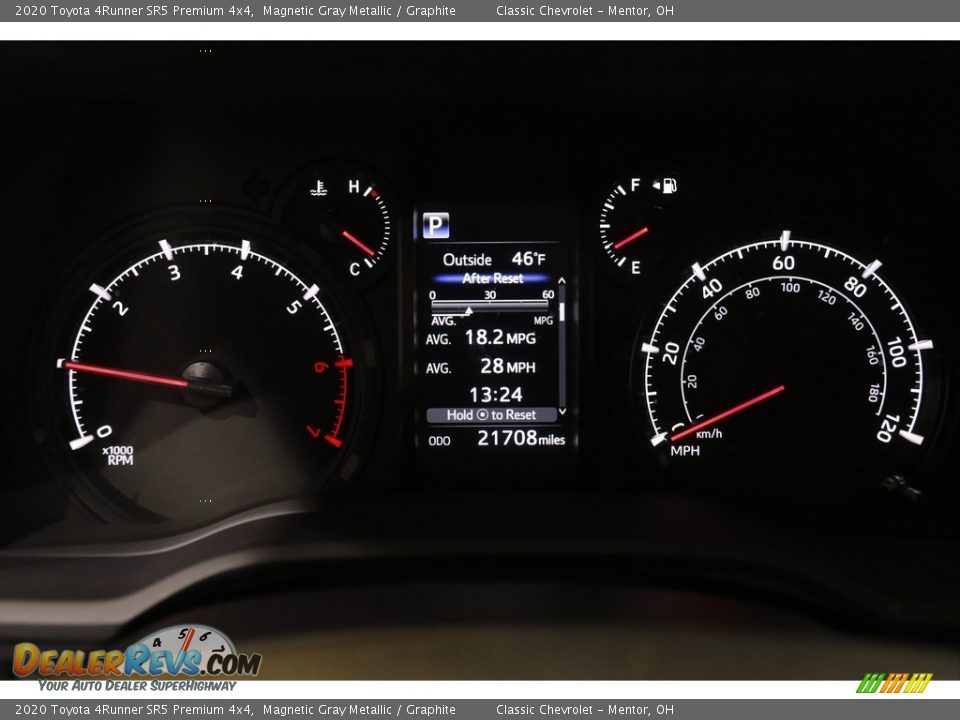This screenshot has height=720, width=960.
Task: Click the '13:24' elapsed time reading
Action: point(496,394)
